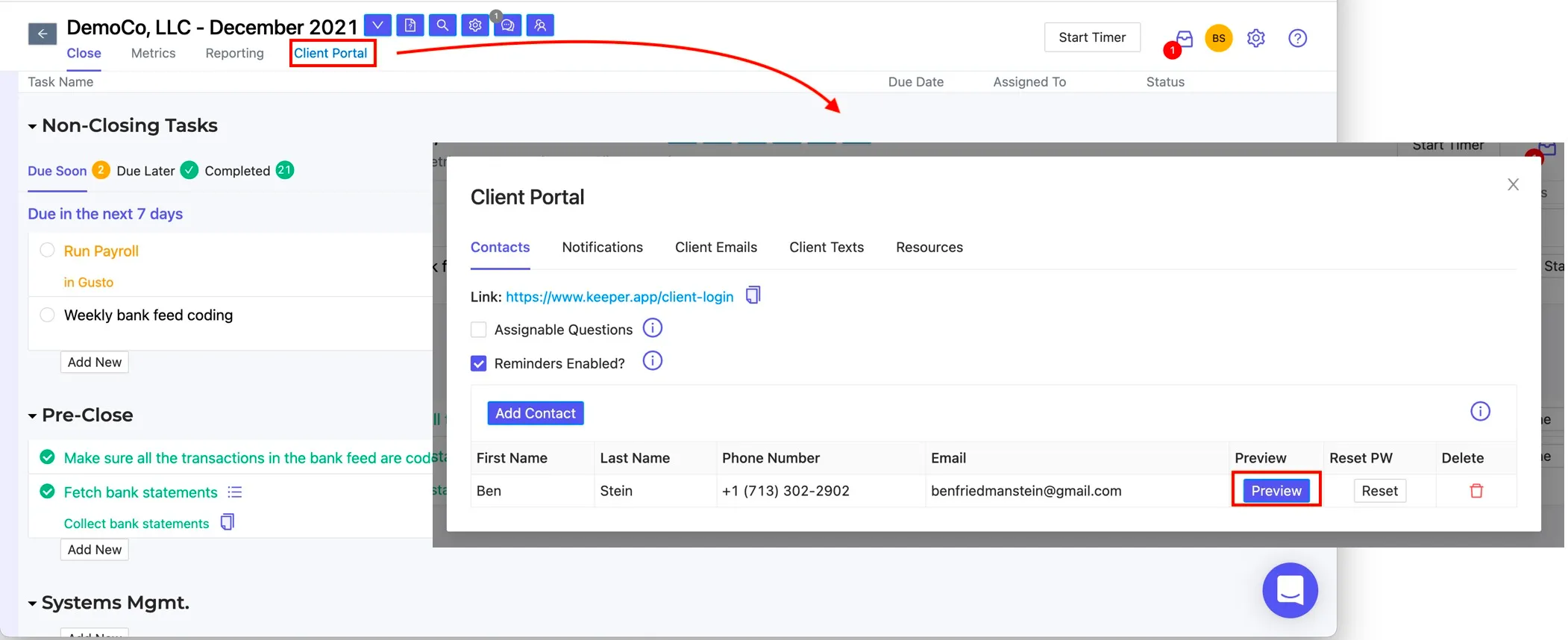This screenshot has width=1568, height=640.
Task: Open the settings gear in the top right
Action: point(1256,38)
